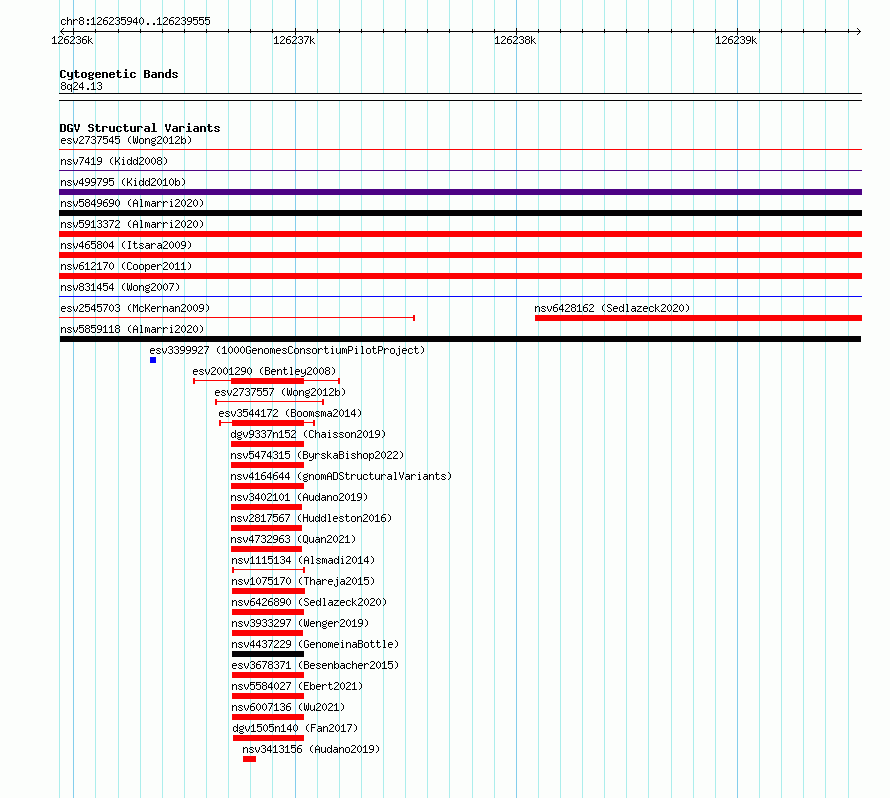Click the red nsv5913372 variant bar
This screenshot has height=798, width=890.
460,234
